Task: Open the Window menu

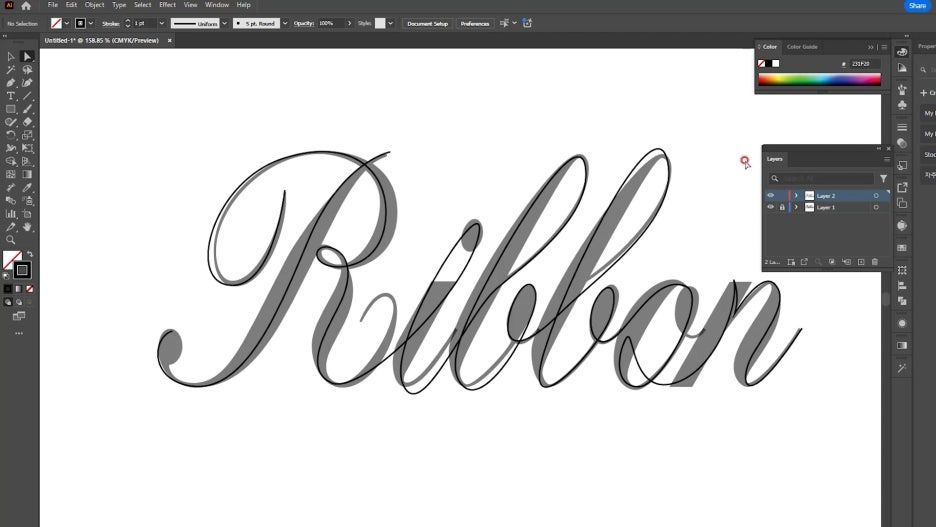Action: tap(217, 5)
